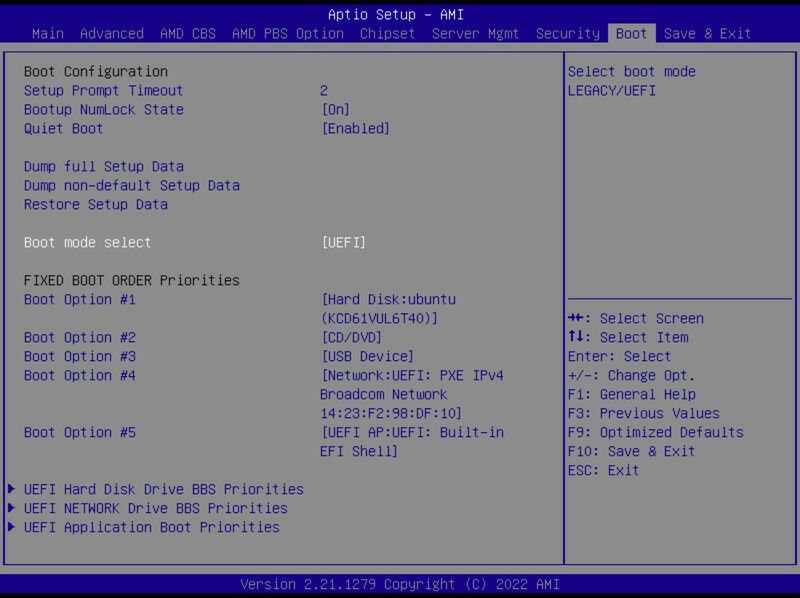Image resolution: width=800 pixels, height=598 pixels.
Task: Change Boot Option #3 [USB Device] value
Action: point(367,356)
